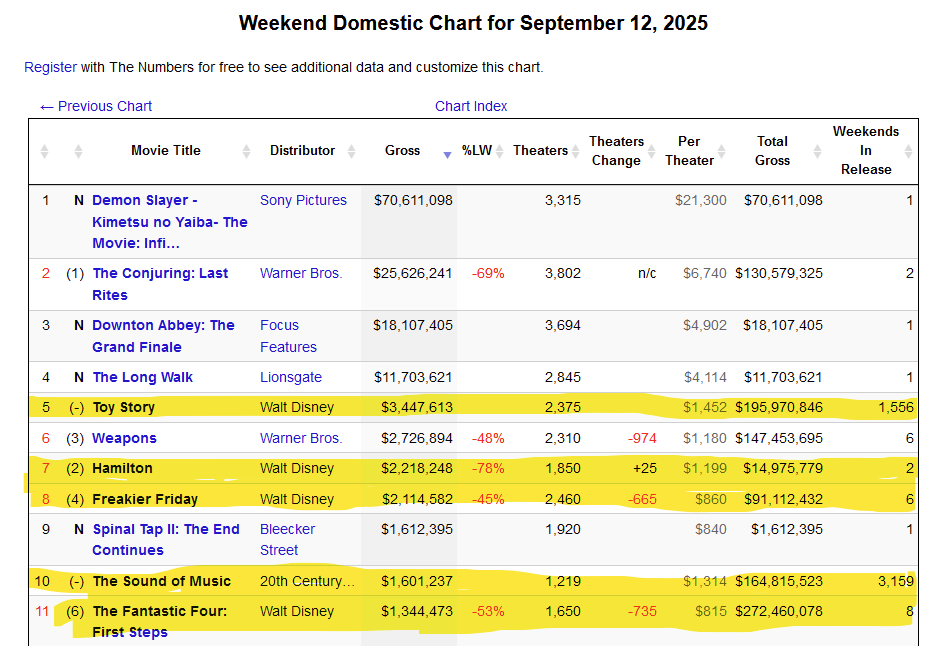
Task: Click the $272,460,078 total gross
Action: click(x=779, y=612)
